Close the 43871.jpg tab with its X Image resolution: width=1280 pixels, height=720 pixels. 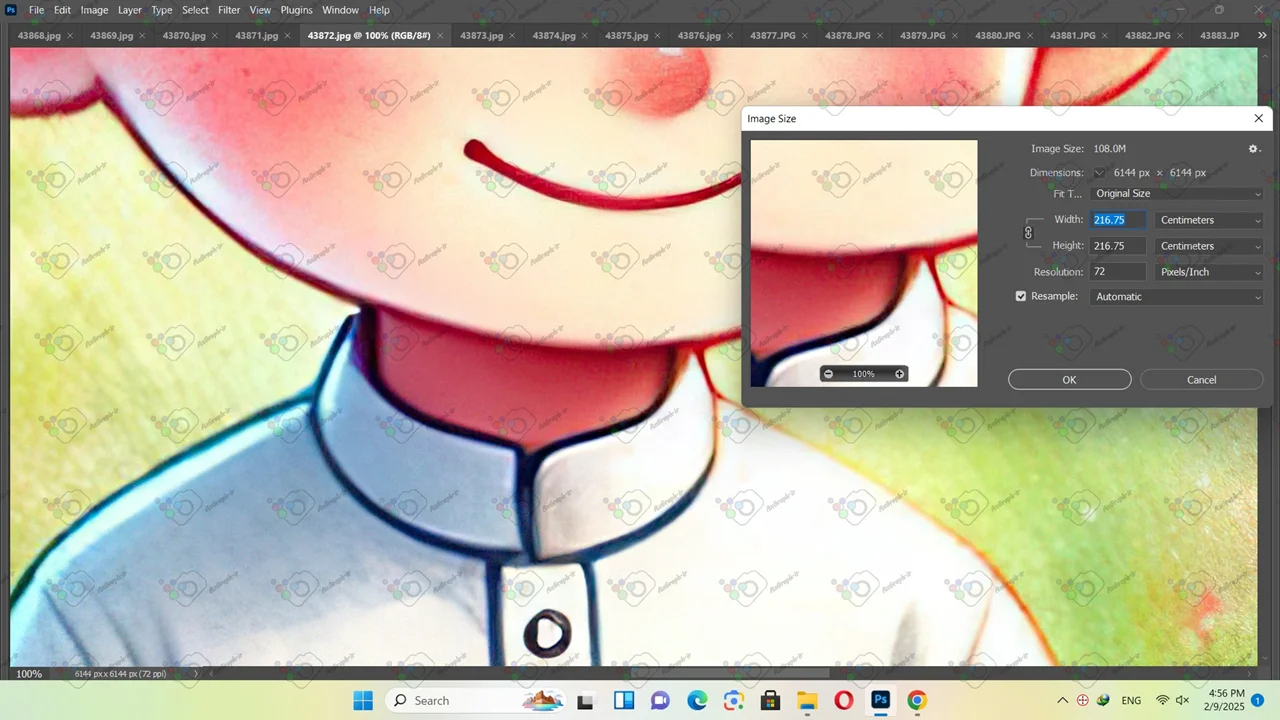287,35
